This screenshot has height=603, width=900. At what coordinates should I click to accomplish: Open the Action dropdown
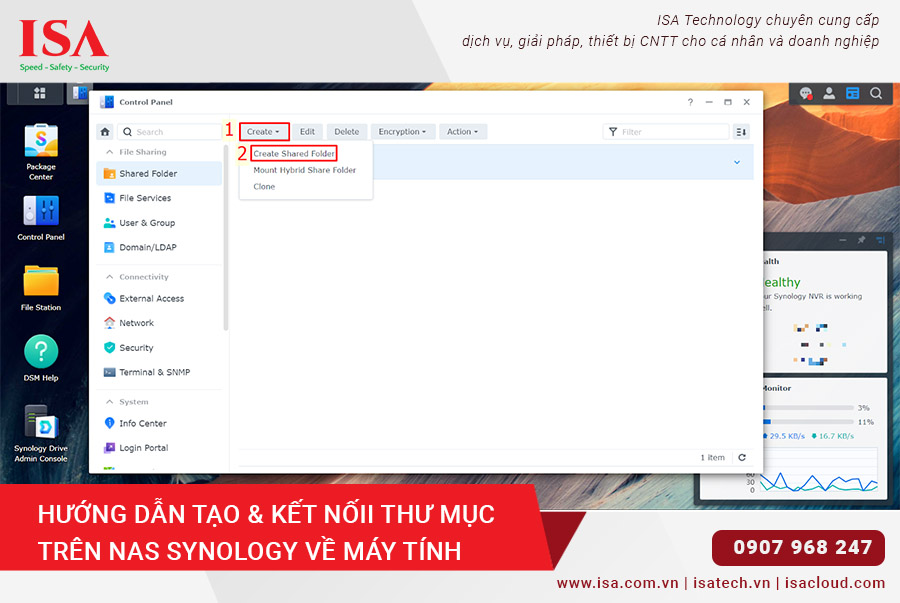coord(463,132)
